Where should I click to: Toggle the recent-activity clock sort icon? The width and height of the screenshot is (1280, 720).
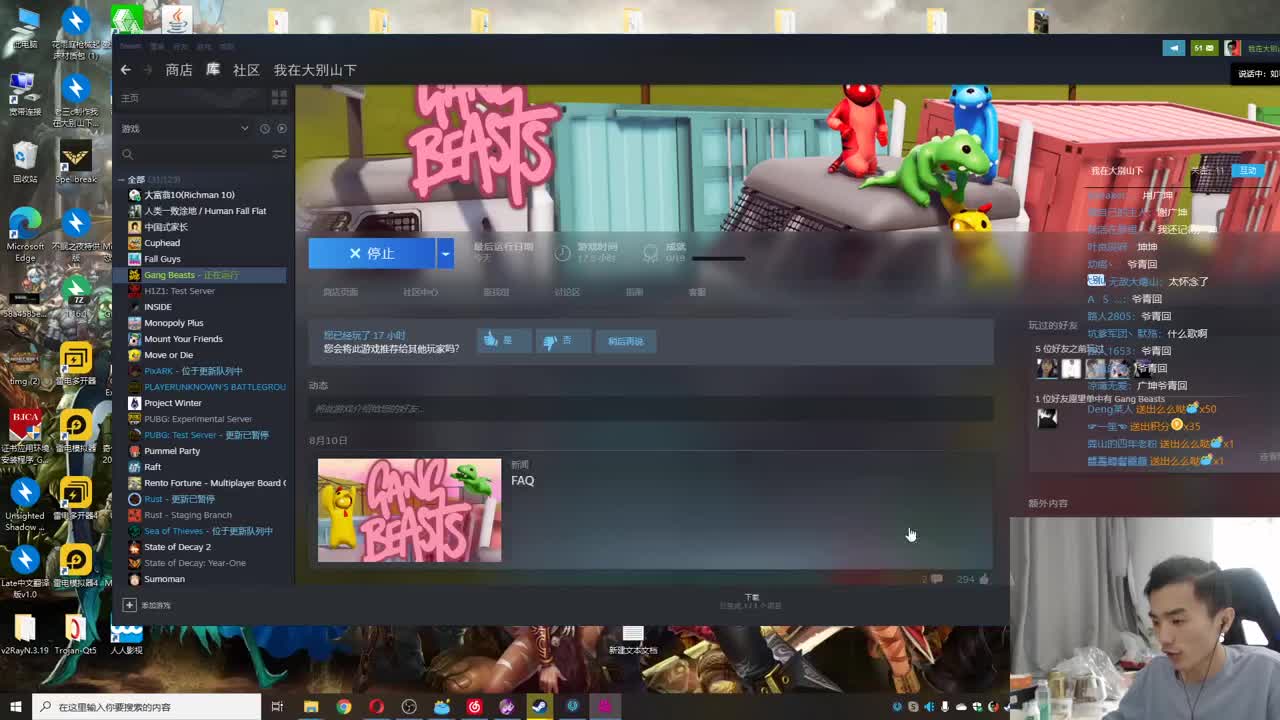coord(265,128)
